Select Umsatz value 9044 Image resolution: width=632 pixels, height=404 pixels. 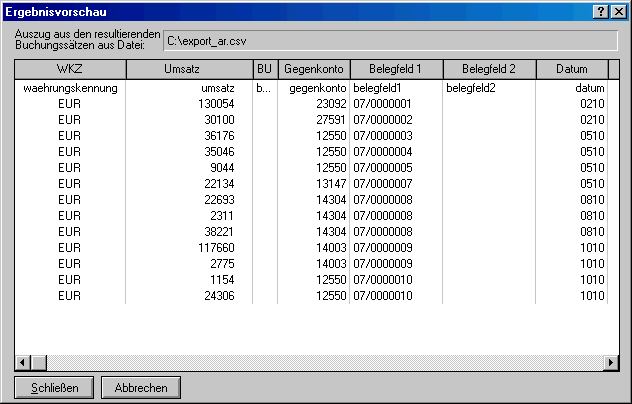[222, 168]
